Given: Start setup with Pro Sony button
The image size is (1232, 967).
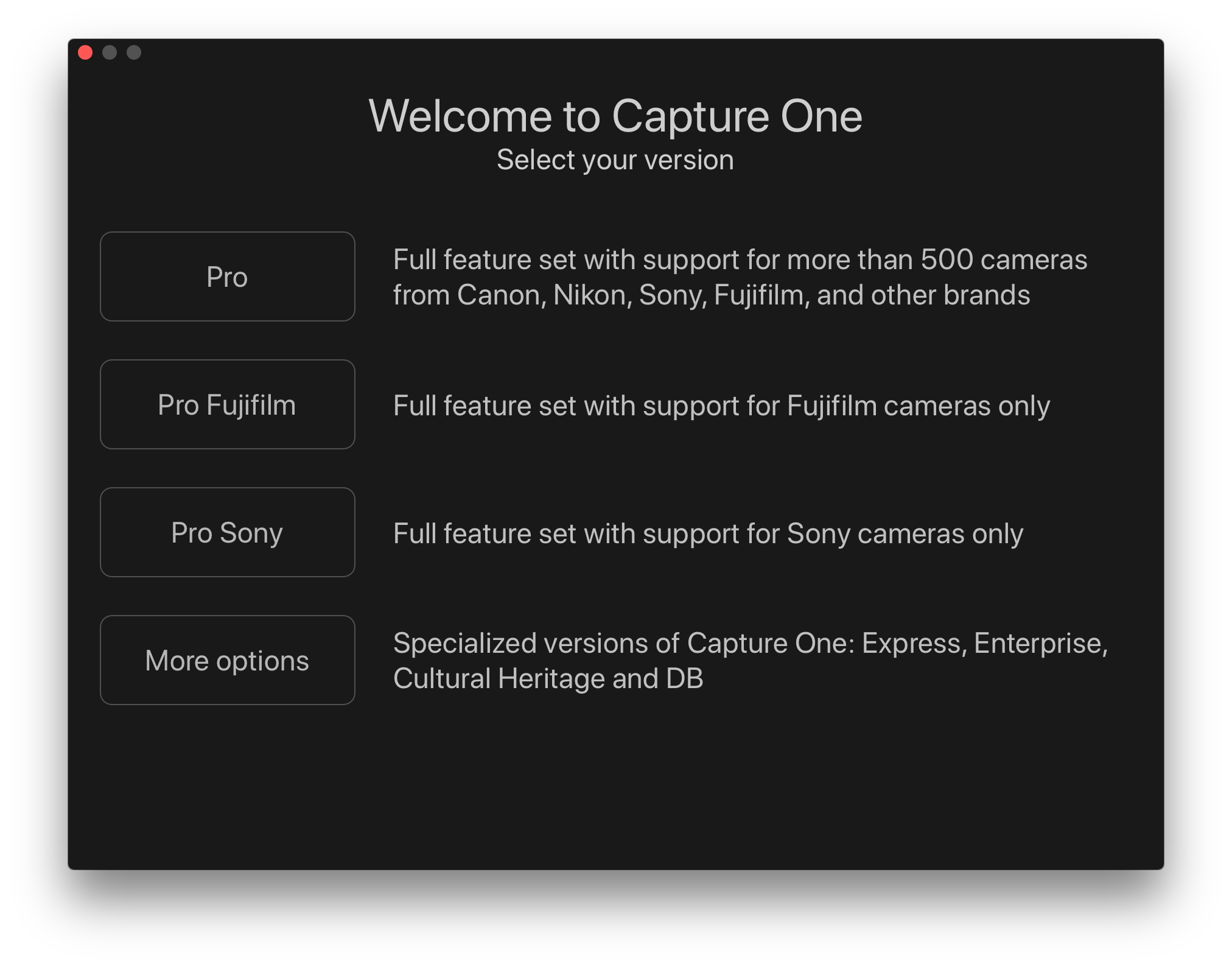Looking at the screenshot, I should click(x=227, y=532).
